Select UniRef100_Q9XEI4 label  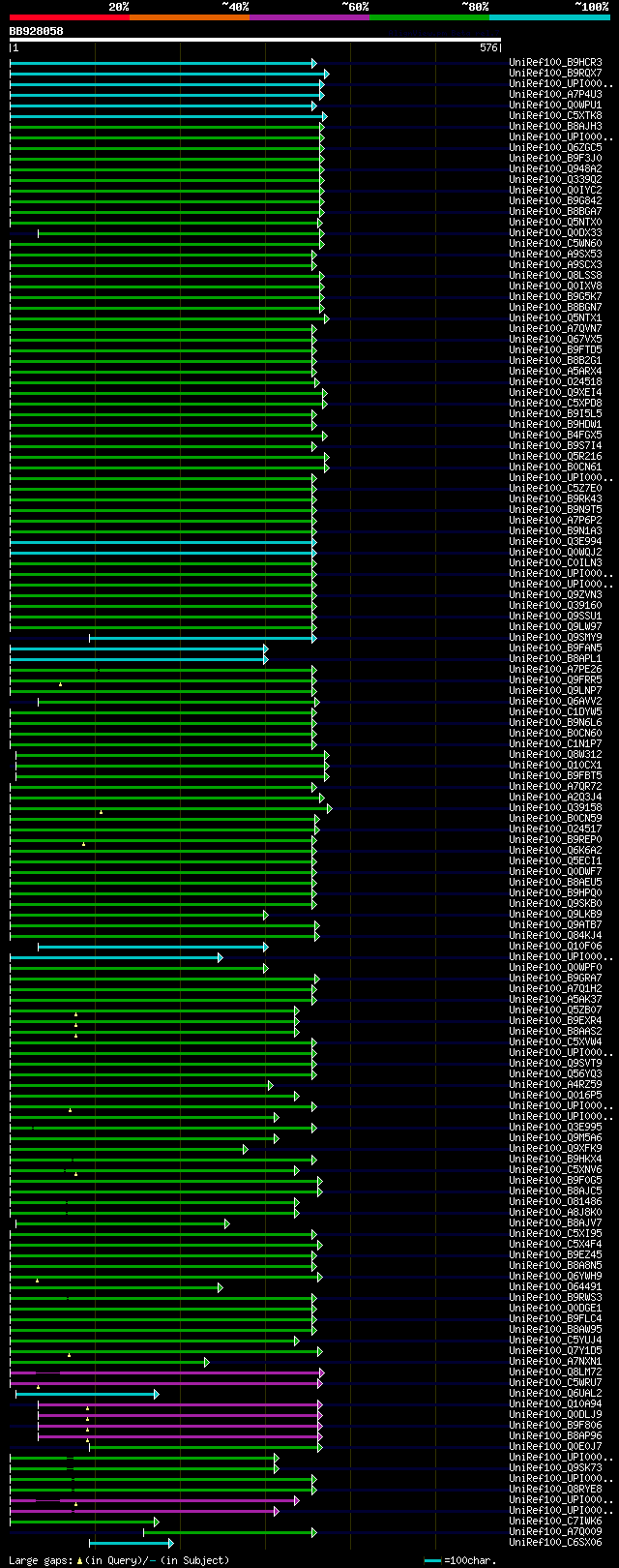[x=555, y=393]
